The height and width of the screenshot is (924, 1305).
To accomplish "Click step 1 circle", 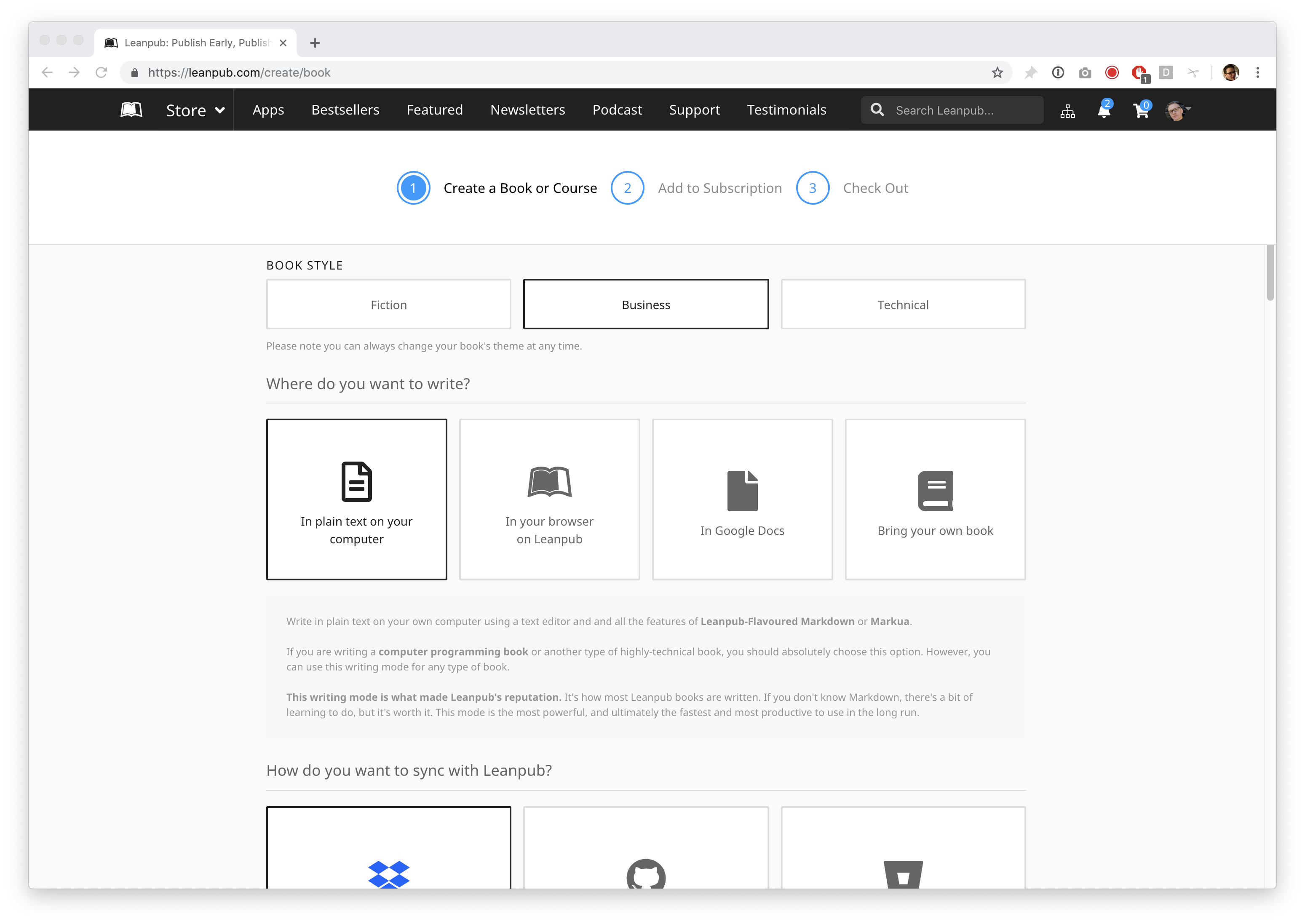I will click(x=413, y=188).
